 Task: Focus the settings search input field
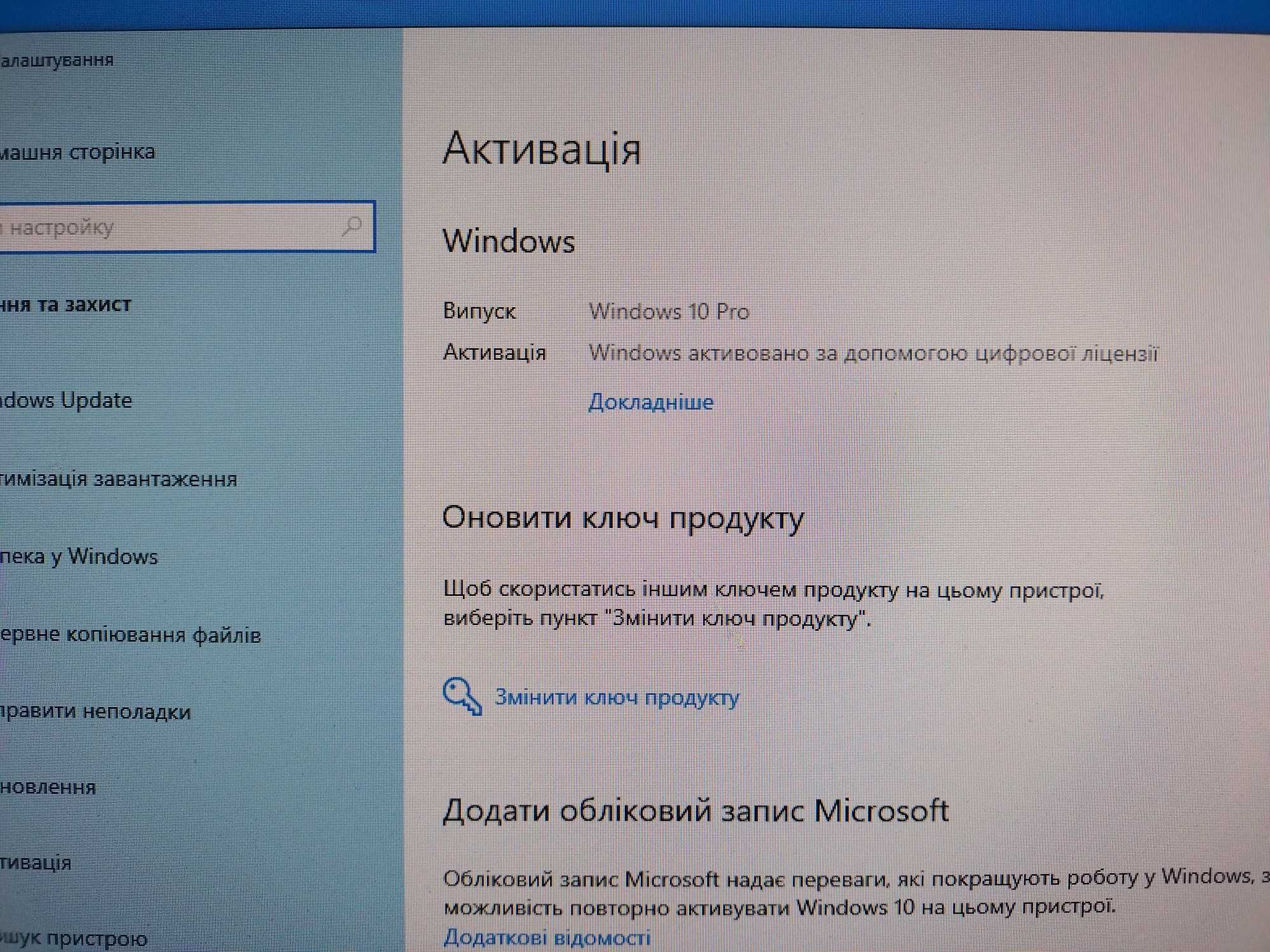(187, 227)
